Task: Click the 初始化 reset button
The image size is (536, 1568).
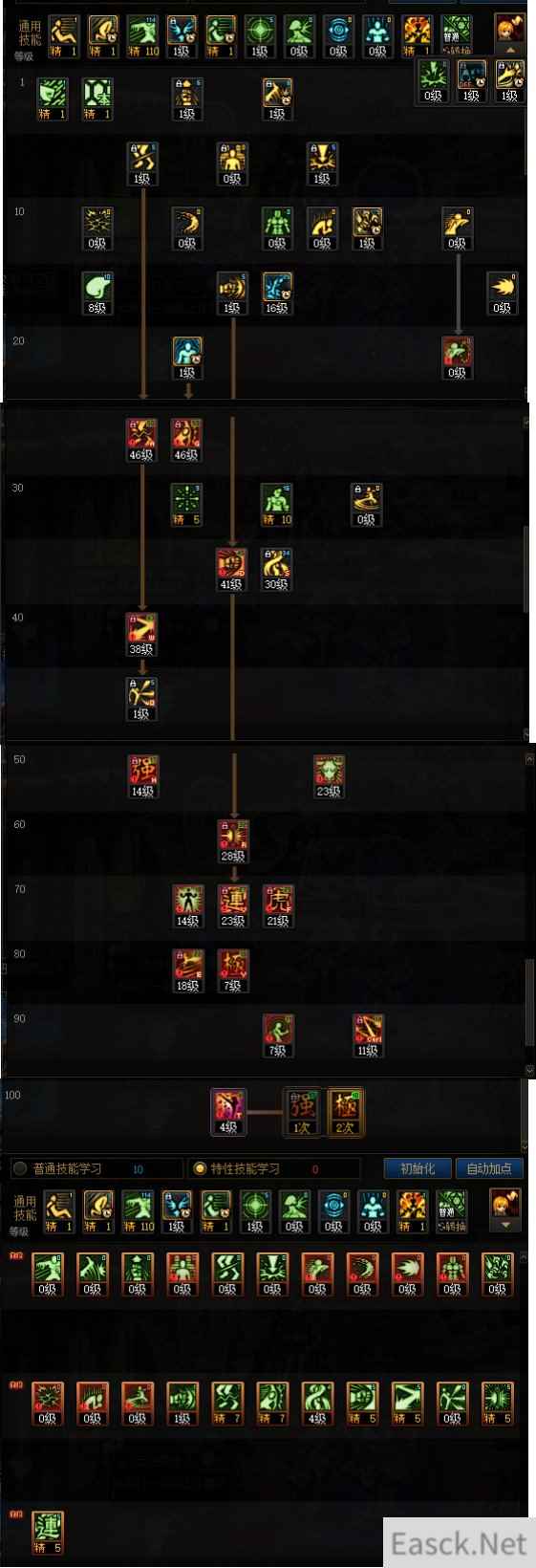Action: click(x=418, y=1168)
